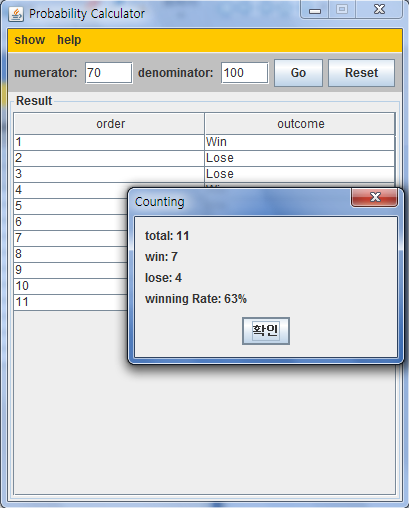Open the show menu
Image resolution: width=409 pixels, height=508 pixels.
[x=29, y=40]
